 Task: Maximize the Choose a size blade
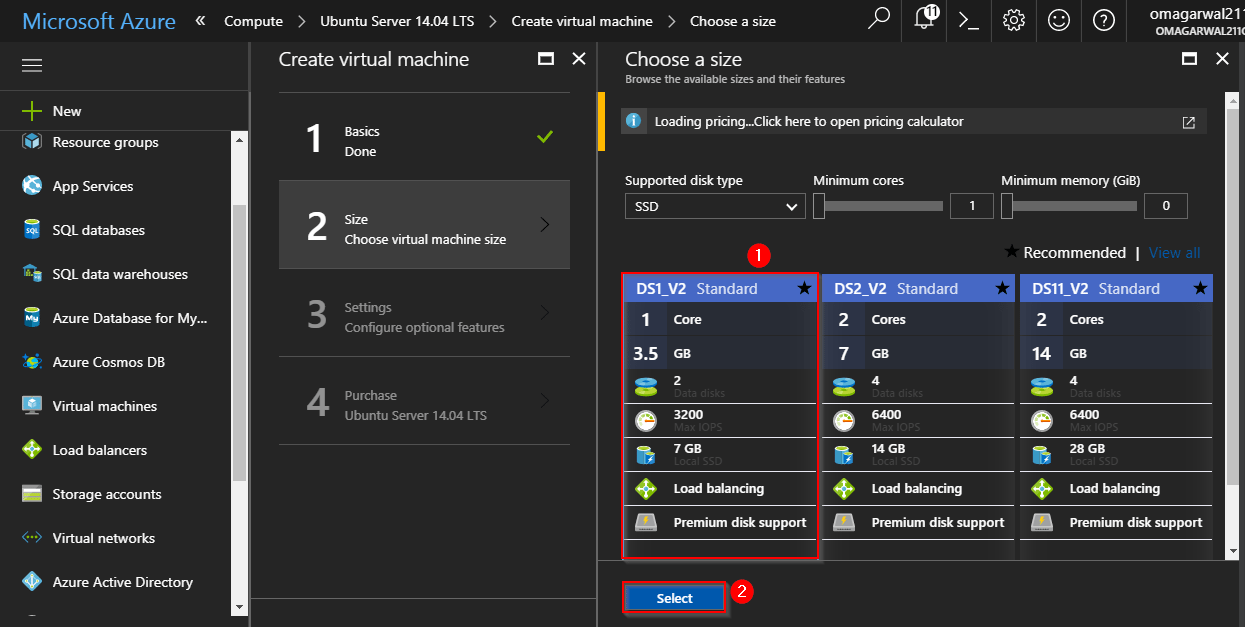1190,59
